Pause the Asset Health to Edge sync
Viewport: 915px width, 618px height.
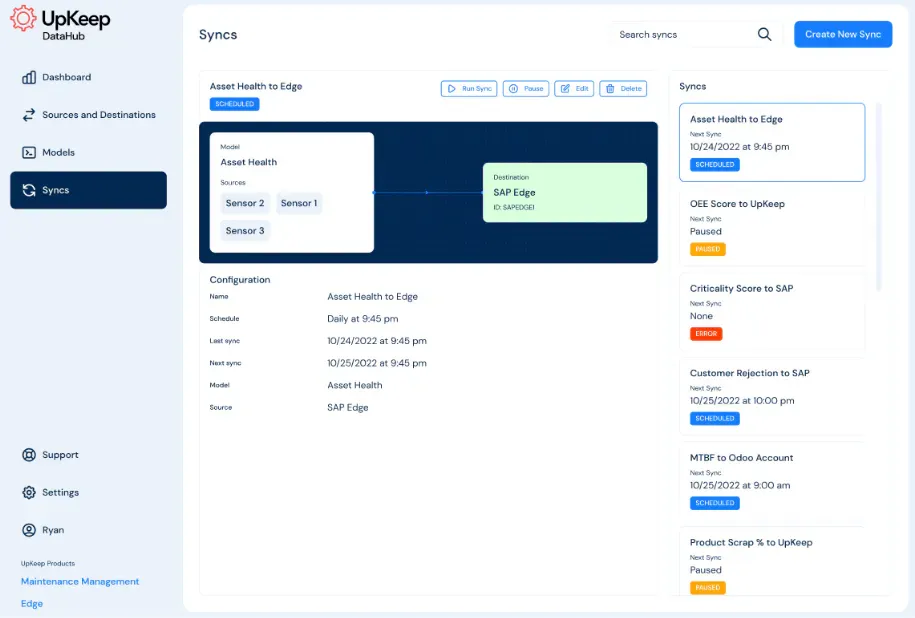pos(526,89)
